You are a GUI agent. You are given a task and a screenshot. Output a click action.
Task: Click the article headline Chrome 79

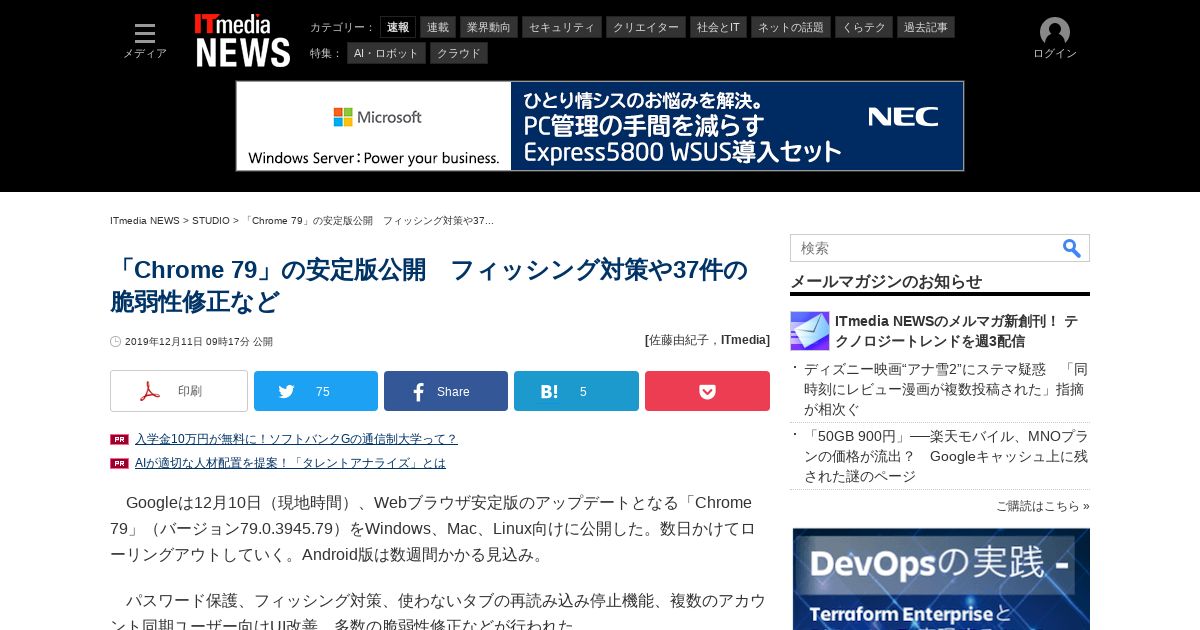pyautogui.click(x=430, y=286)
